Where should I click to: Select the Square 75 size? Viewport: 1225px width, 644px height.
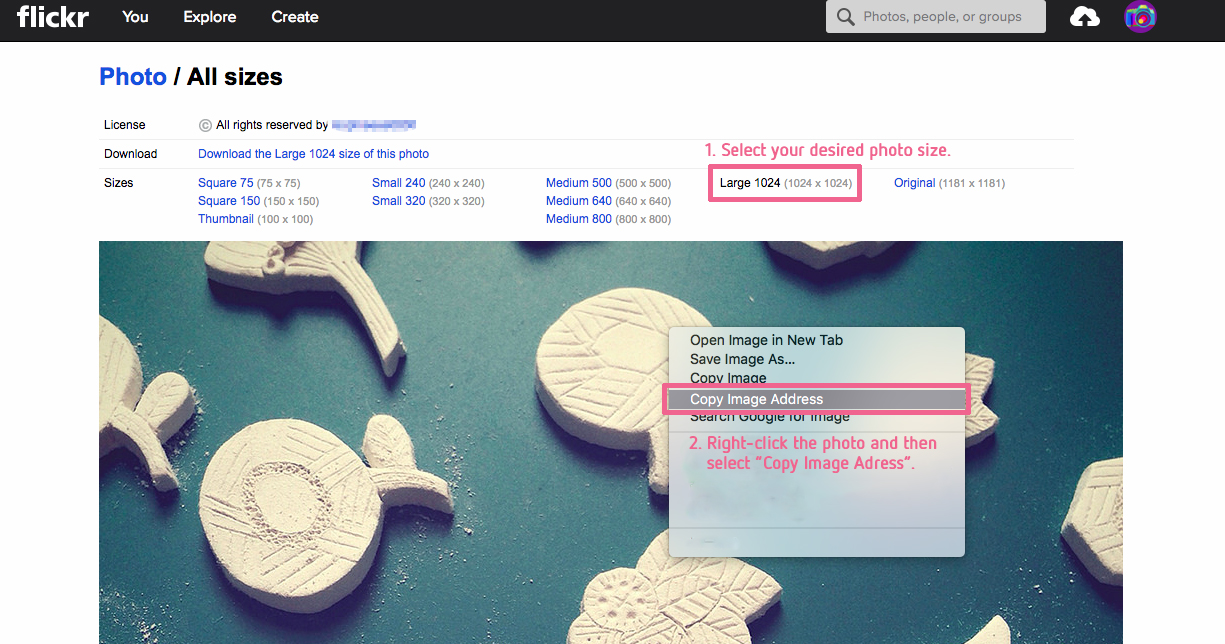tap(225, 183)
